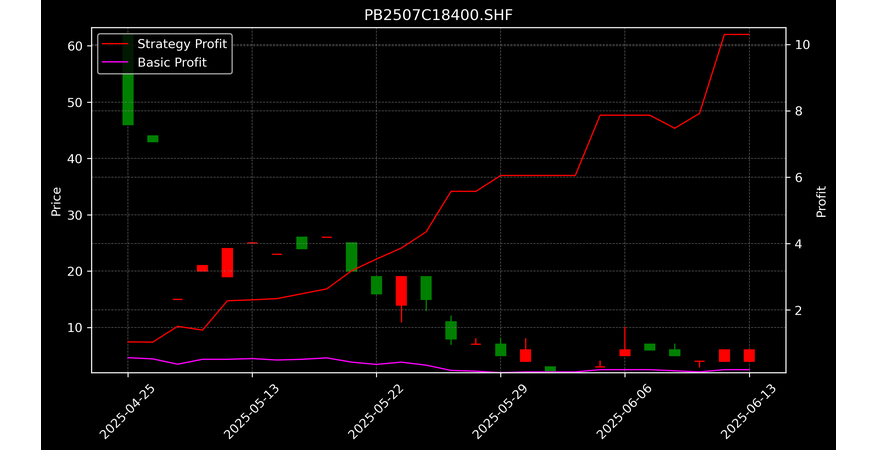The image size is (878, 450).
Task: Click the 2025-05-13 date label
Action: [x=251, y=412]
